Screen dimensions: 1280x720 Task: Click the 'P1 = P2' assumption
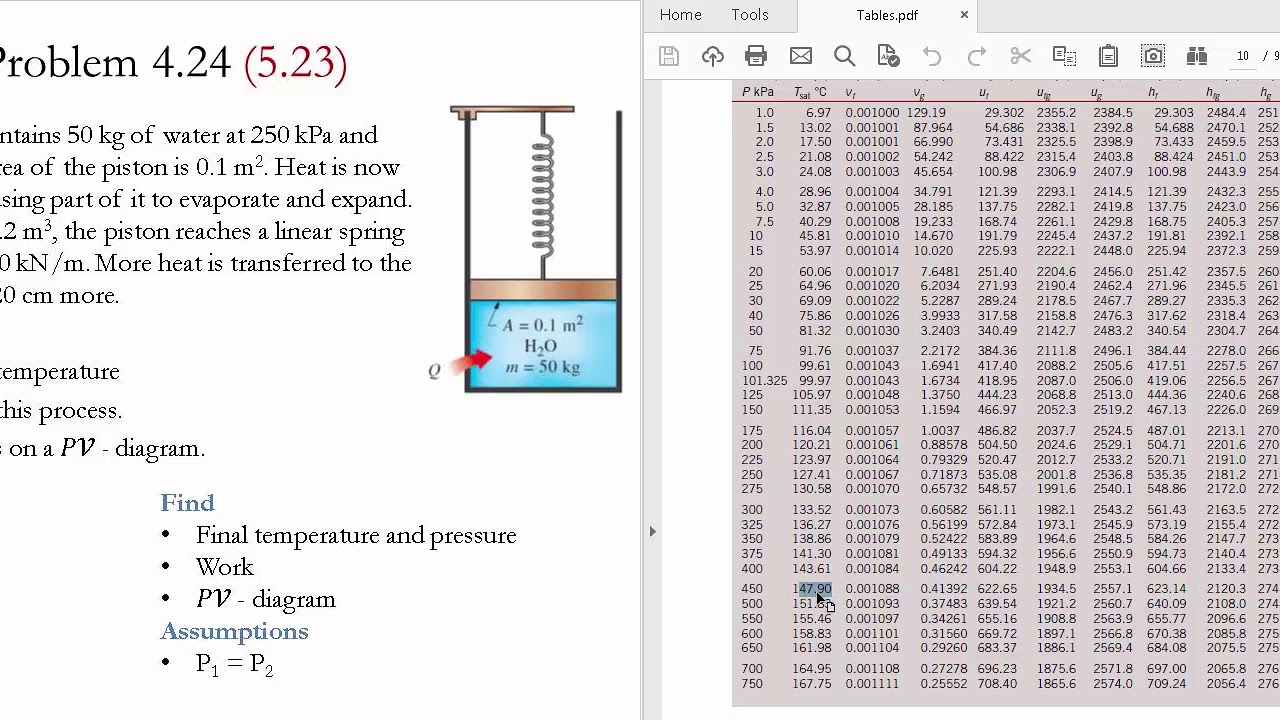tap(235, 665)
